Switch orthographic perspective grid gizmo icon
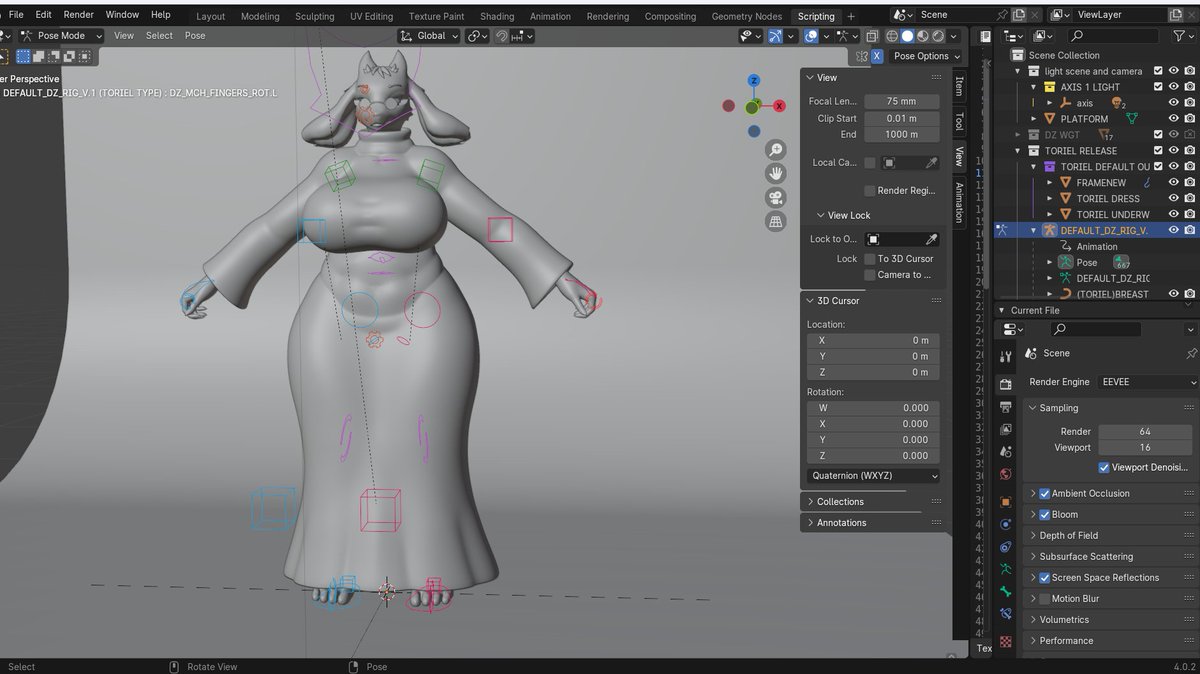The width and height of the screenshot is (1200, 674). coord(775,222)
